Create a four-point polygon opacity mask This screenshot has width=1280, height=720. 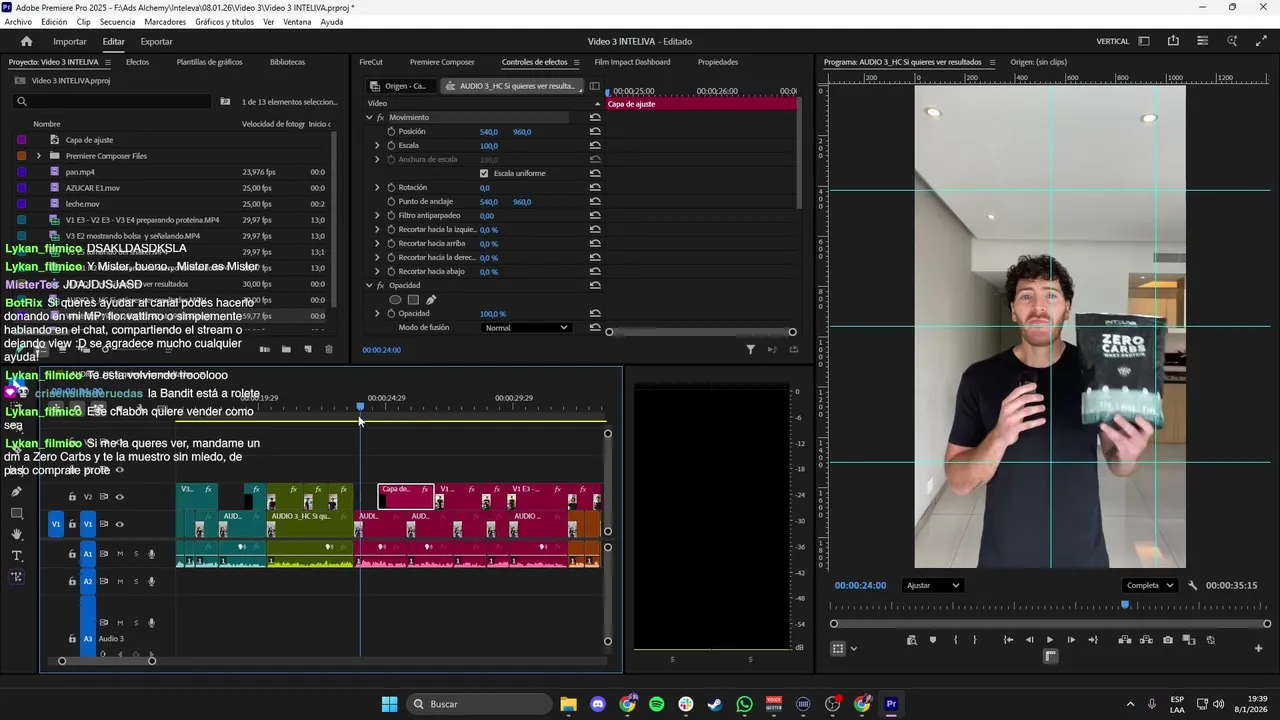tap(413, 300)
